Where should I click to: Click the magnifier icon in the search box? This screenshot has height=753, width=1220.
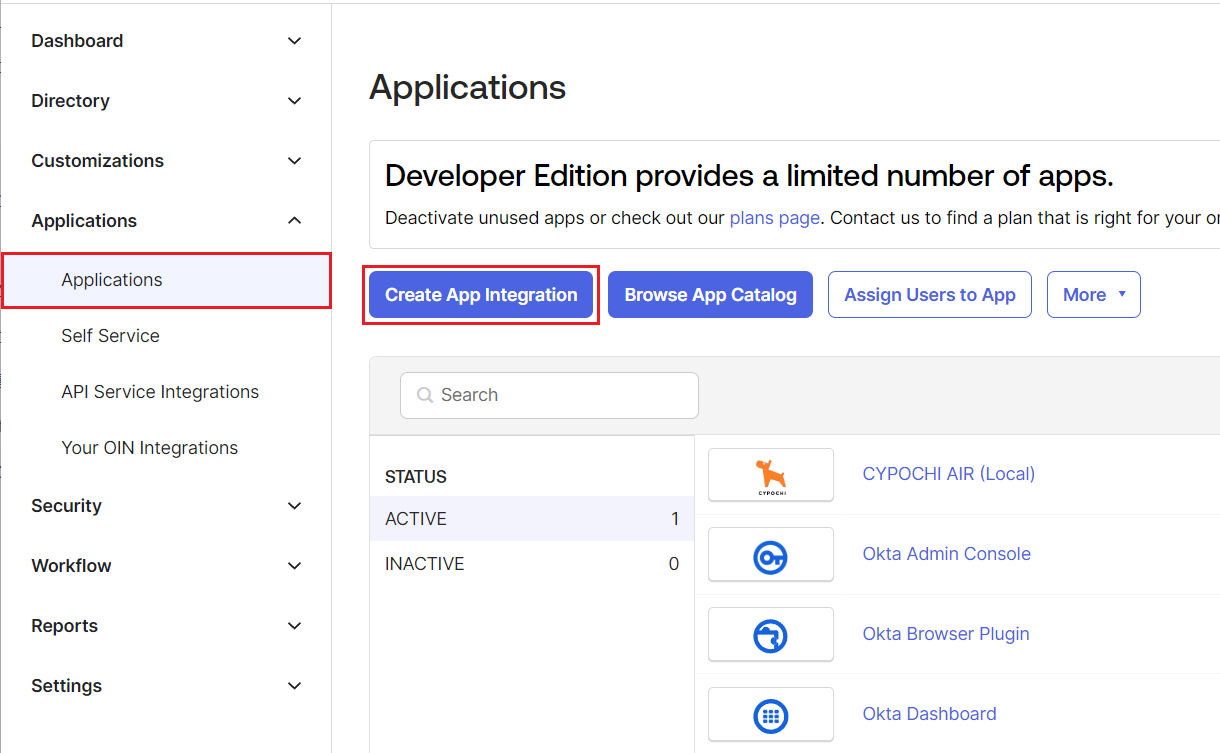tap(425, 395)
